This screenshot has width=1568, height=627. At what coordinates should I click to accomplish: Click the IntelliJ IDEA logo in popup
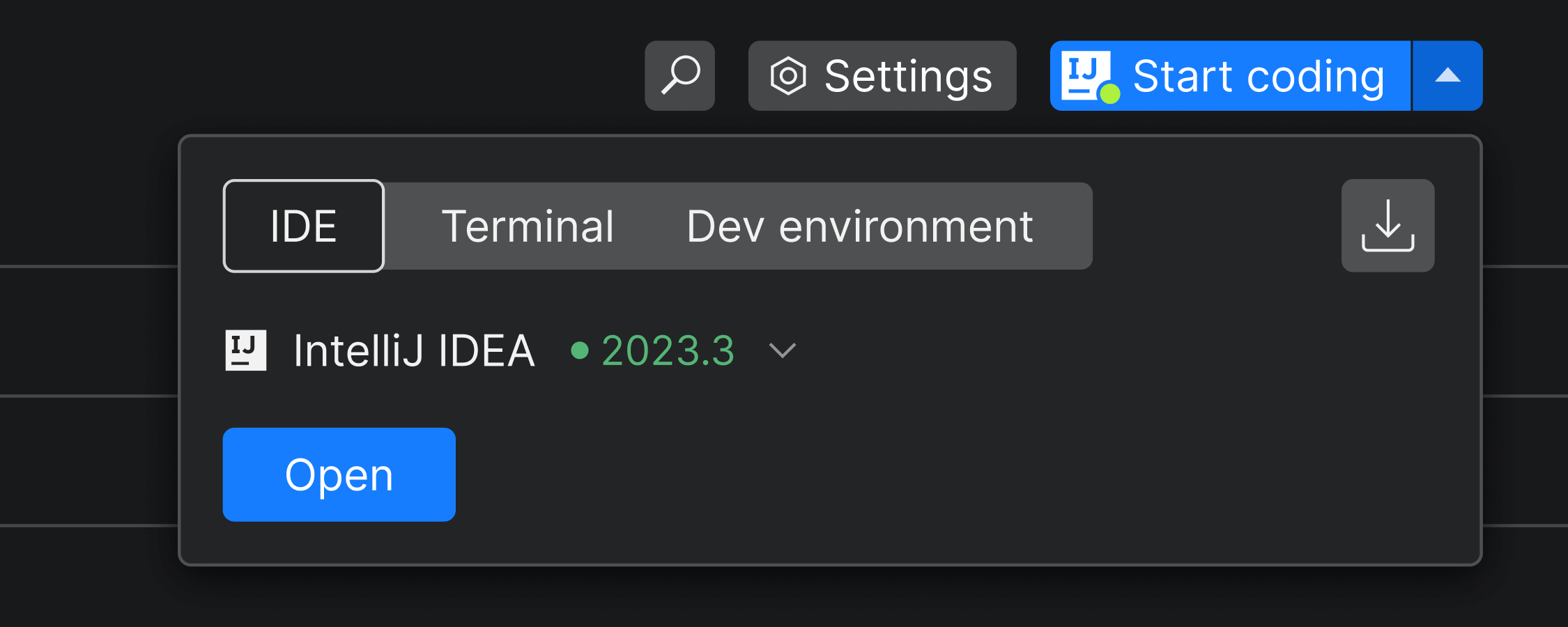[245, 350]
